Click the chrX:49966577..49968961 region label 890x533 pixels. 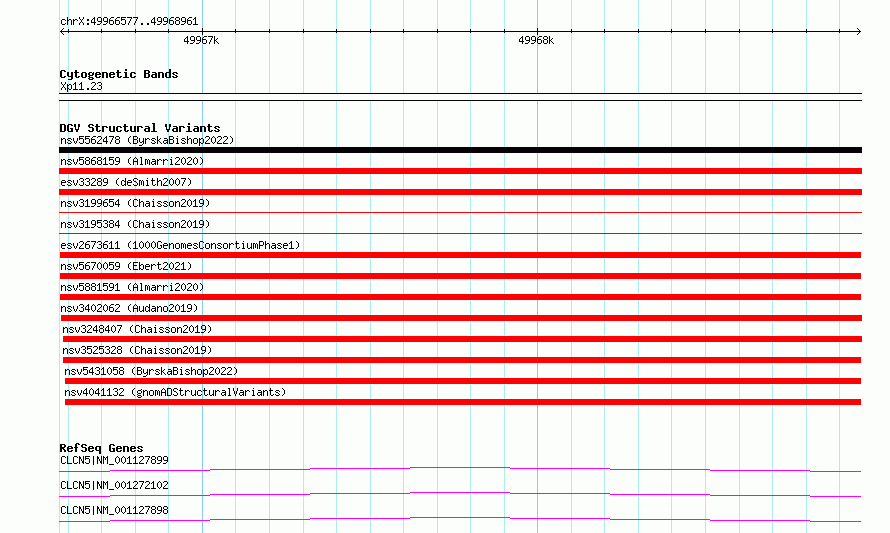[129, 22]
